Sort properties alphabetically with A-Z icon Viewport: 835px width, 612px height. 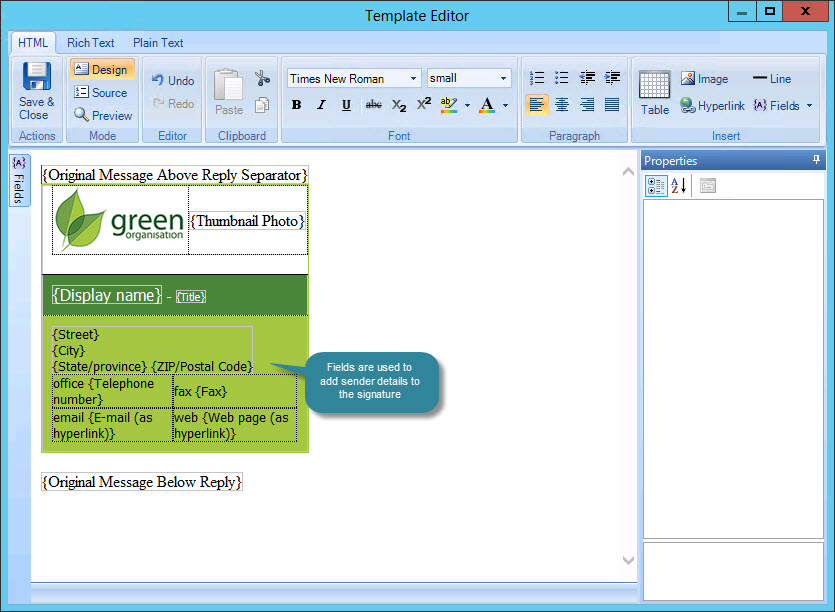click(x=679, y=186)
